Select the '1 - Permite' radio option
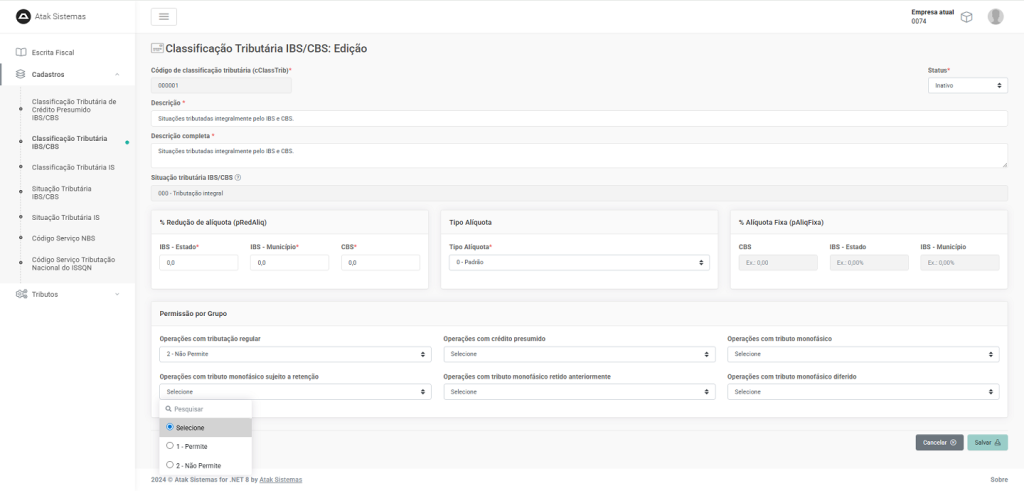This screenshot has width=1024, height=491. pyautogui.click(x=170, y=446)
